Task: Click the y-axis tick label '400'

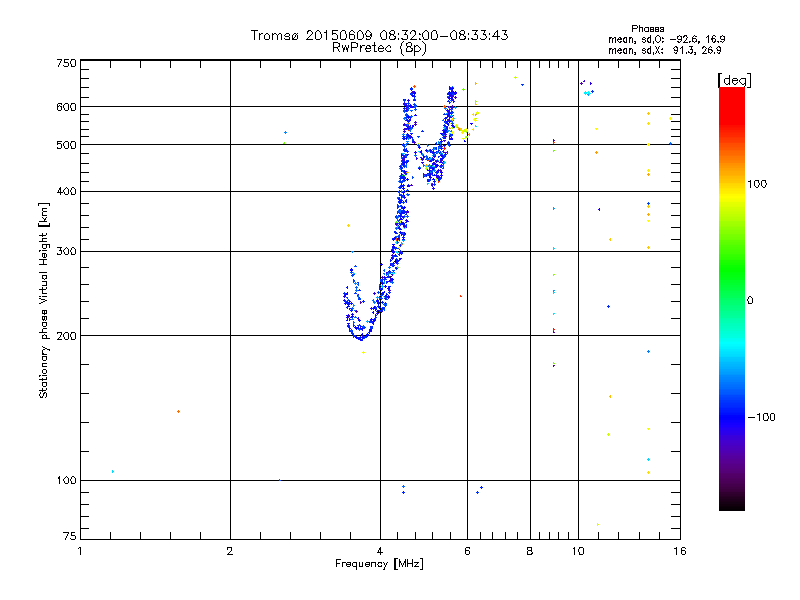Action: (x=66, y=192)
